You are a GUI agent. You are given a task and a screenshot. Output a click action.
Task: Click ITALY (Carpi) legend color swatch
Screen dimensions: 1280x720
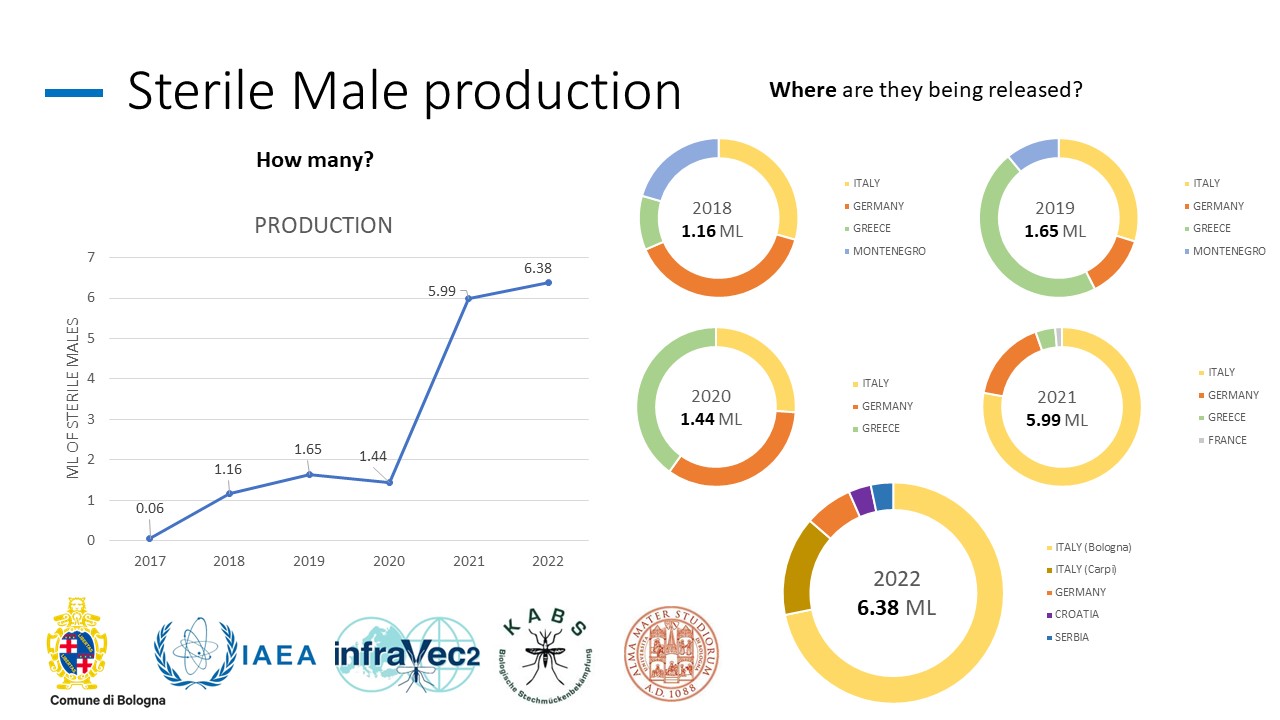(1048, 570)
